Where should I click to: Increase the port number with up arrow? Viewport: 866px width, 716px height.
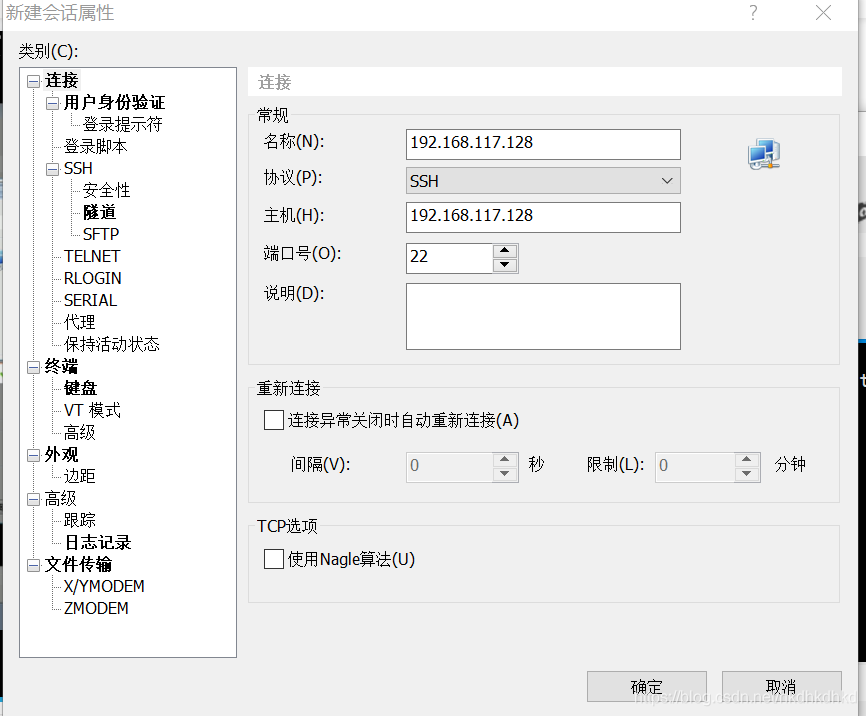[x=505, y=251]
